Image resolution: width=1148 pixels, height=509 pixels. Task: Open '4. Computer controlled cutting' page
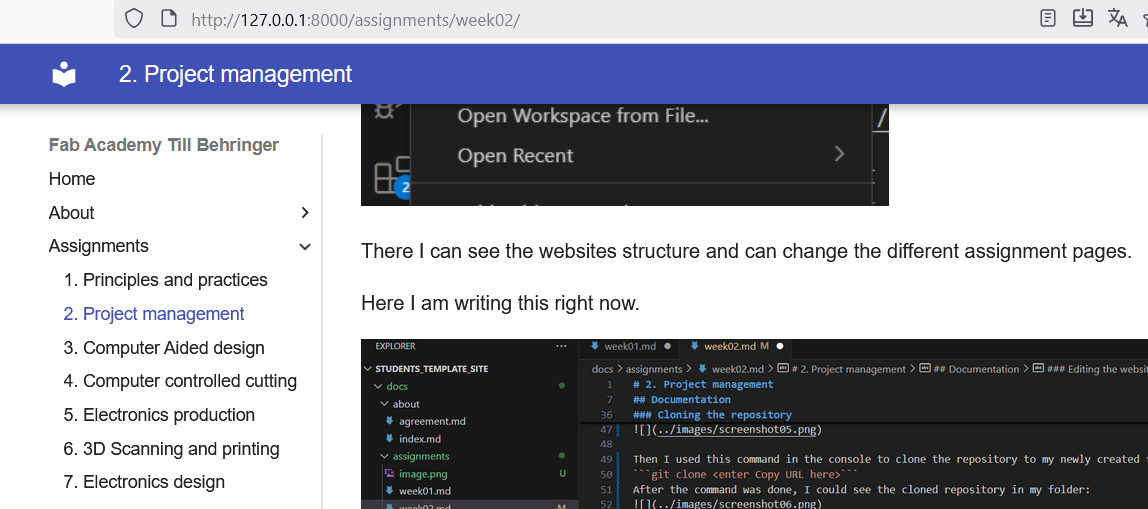pos(180,381)
